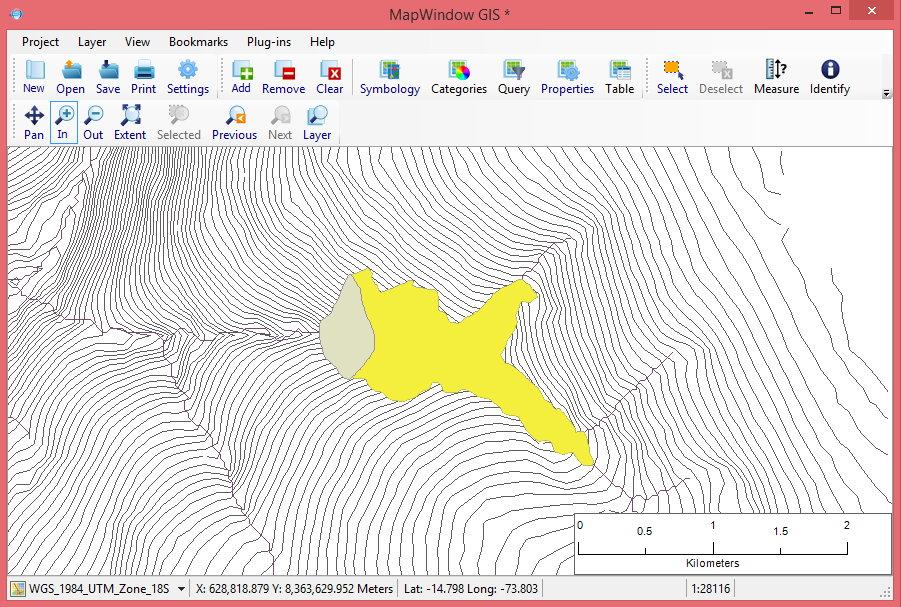Open the Help menu
The width and height of the screenshot is (901, 607).
click(322, 42)
